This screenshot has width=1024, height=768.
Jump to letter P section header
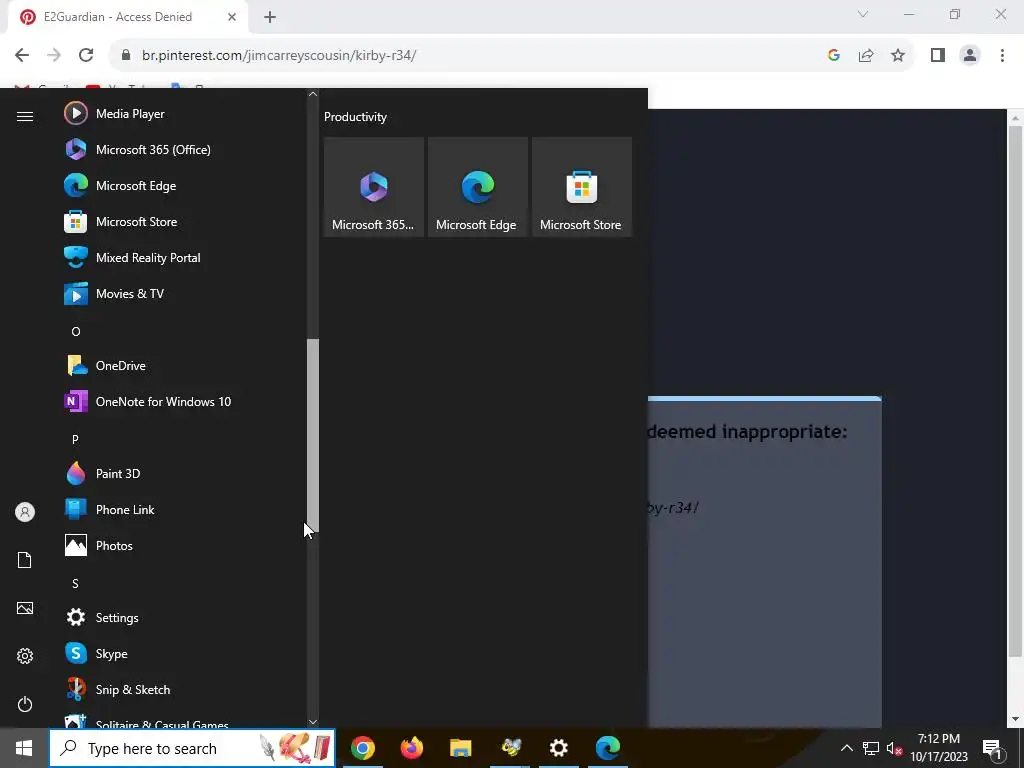point(75,440)
